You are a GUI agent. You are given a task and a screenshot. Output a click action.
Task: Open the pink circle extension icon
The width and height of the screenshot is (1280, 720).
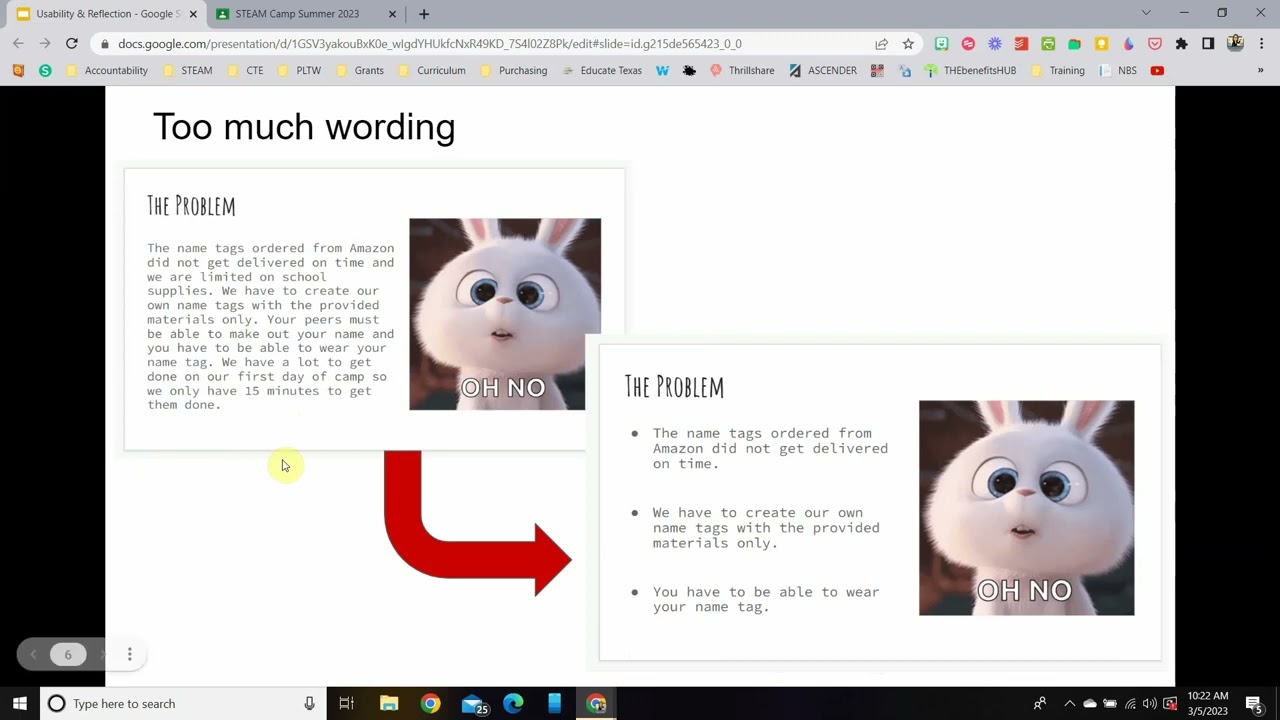(x=968, y=44)
